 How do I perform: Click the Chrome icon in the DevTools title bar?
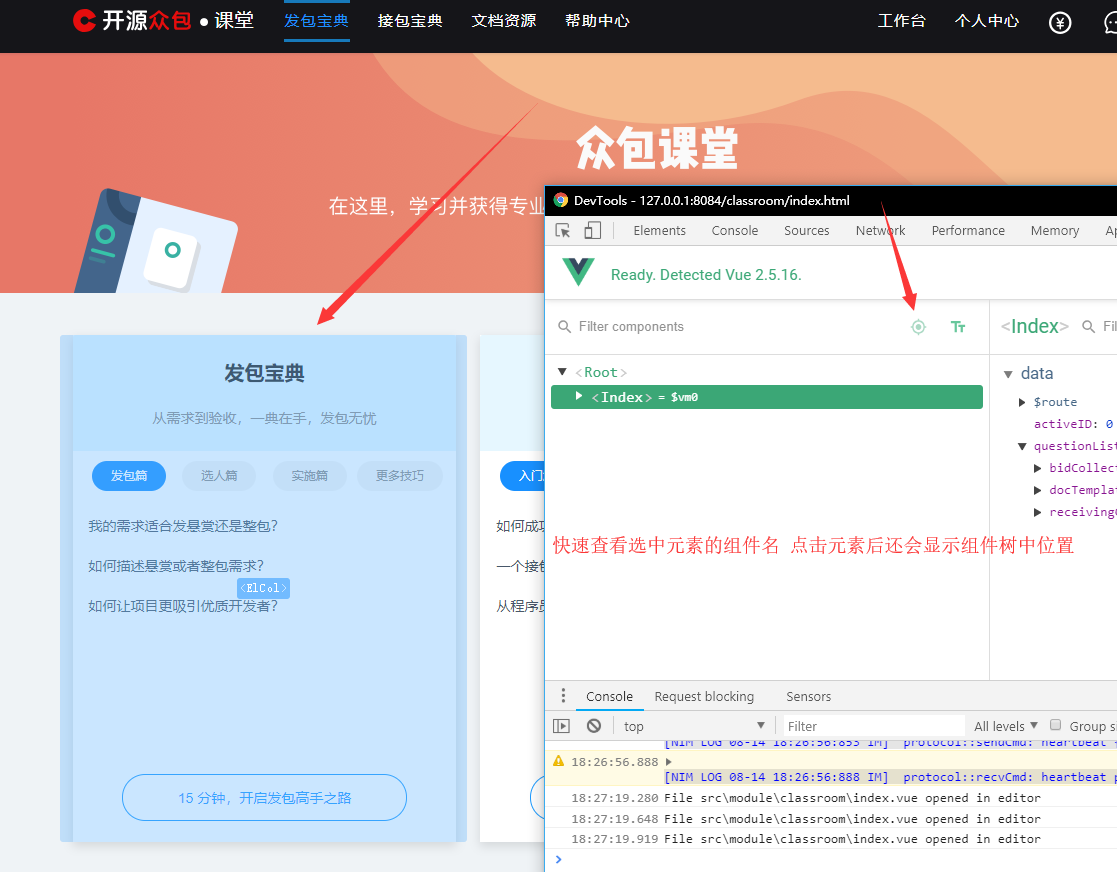(561, 200)
